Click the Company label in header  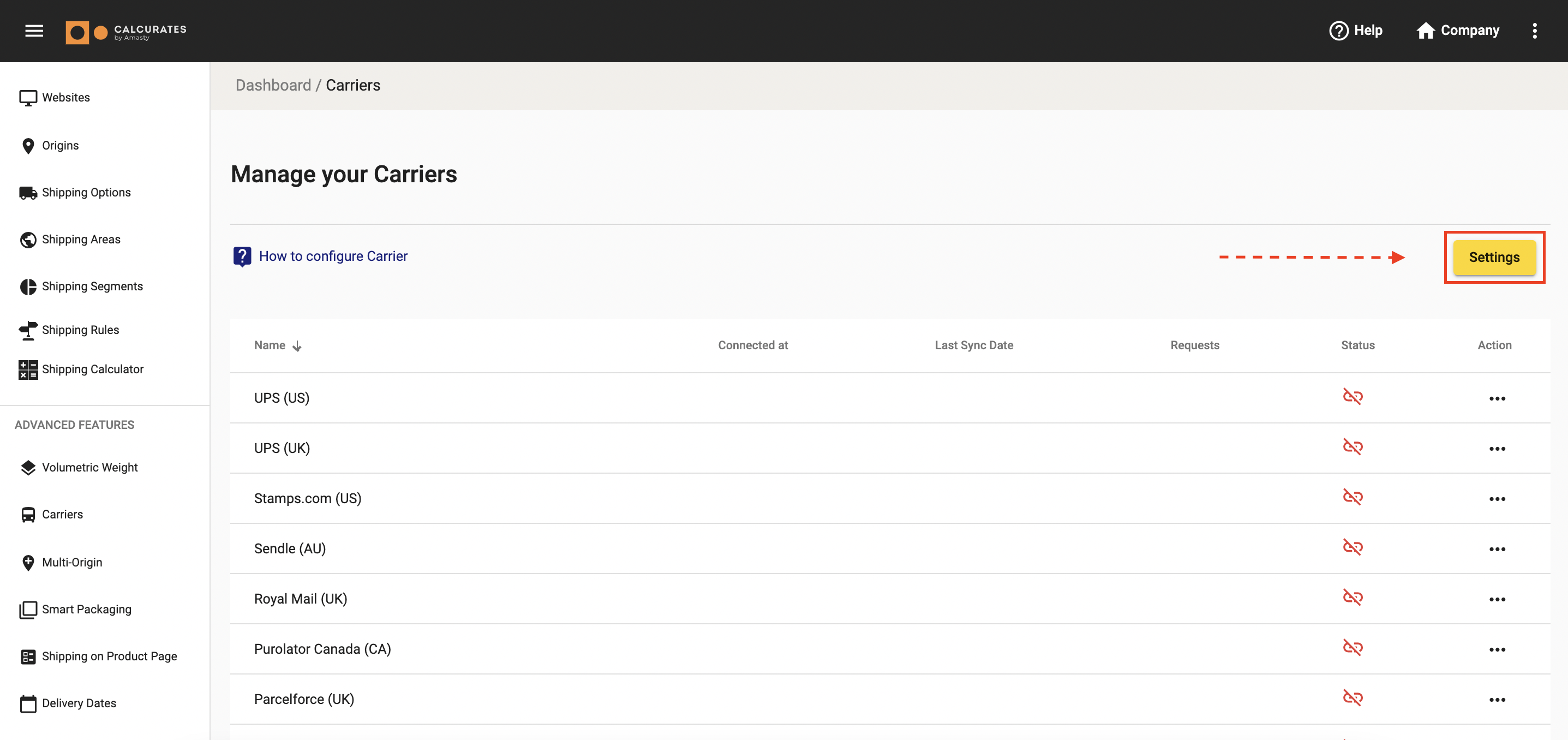(x=1469, y=31)
